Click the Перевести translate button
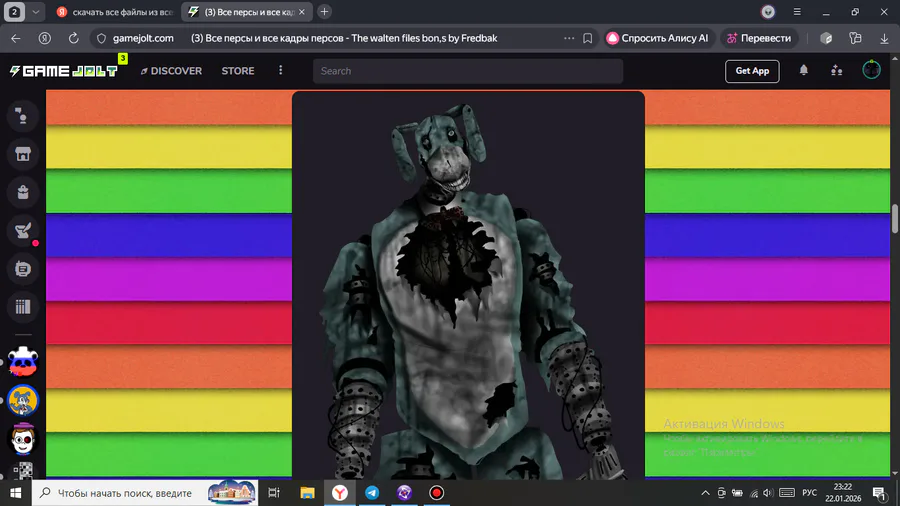The width and height of the screenshot is (900, 506). pyautogui.click(x=759, y=38)
